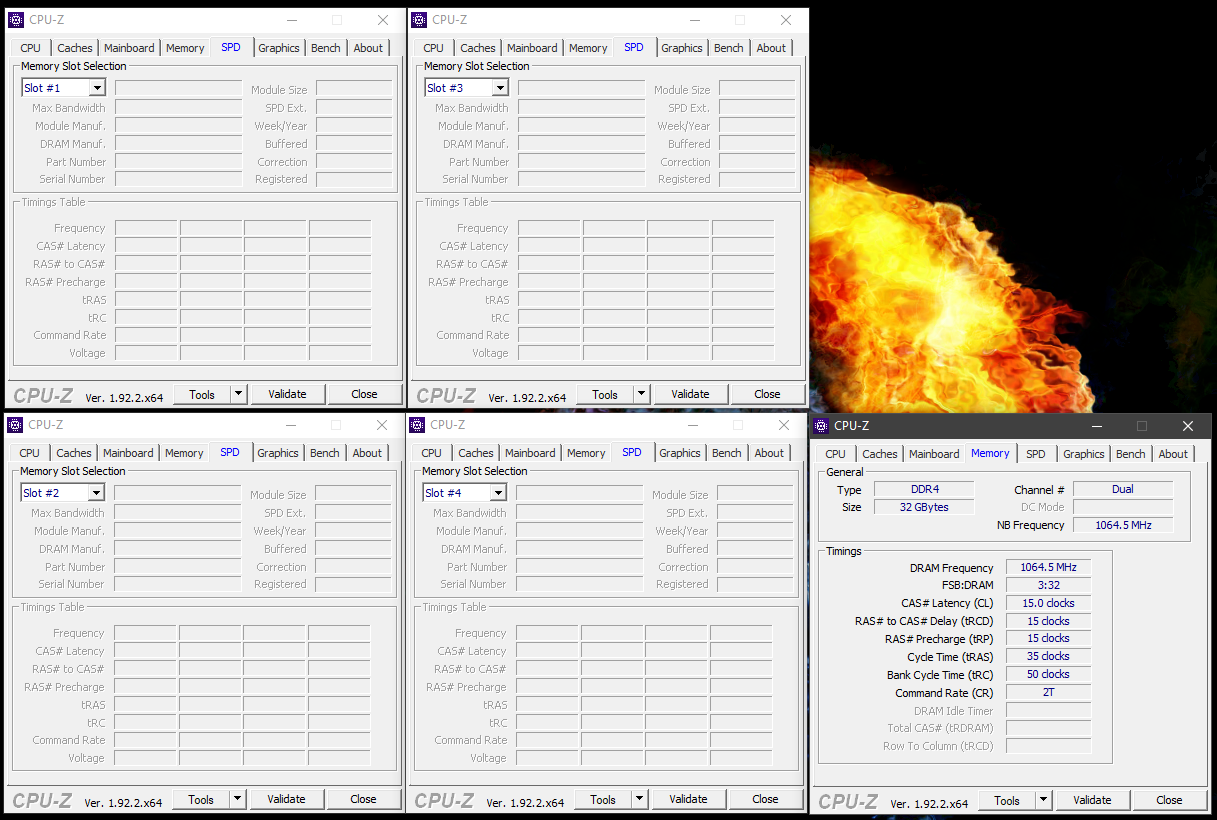The image size is (1217, 820).
Task: Open Bench tab in the Memory window
Action: click(1131, 454)
